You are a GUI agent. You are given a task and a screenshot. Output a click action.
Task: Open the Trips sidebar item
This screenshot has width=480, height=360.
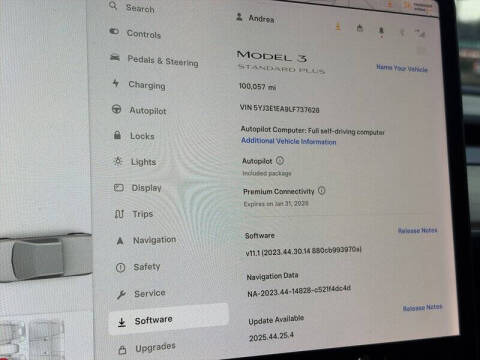(134, 214)
